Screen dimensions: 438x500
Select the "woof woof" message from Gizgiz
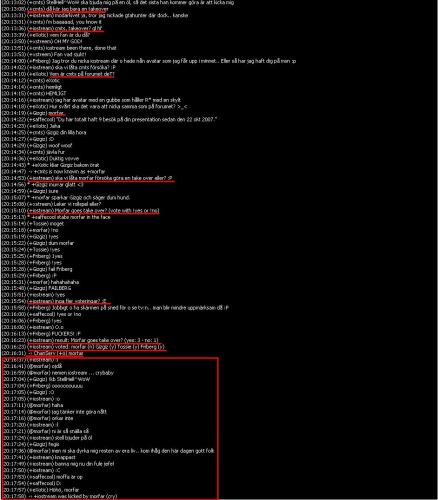point(37,145)
